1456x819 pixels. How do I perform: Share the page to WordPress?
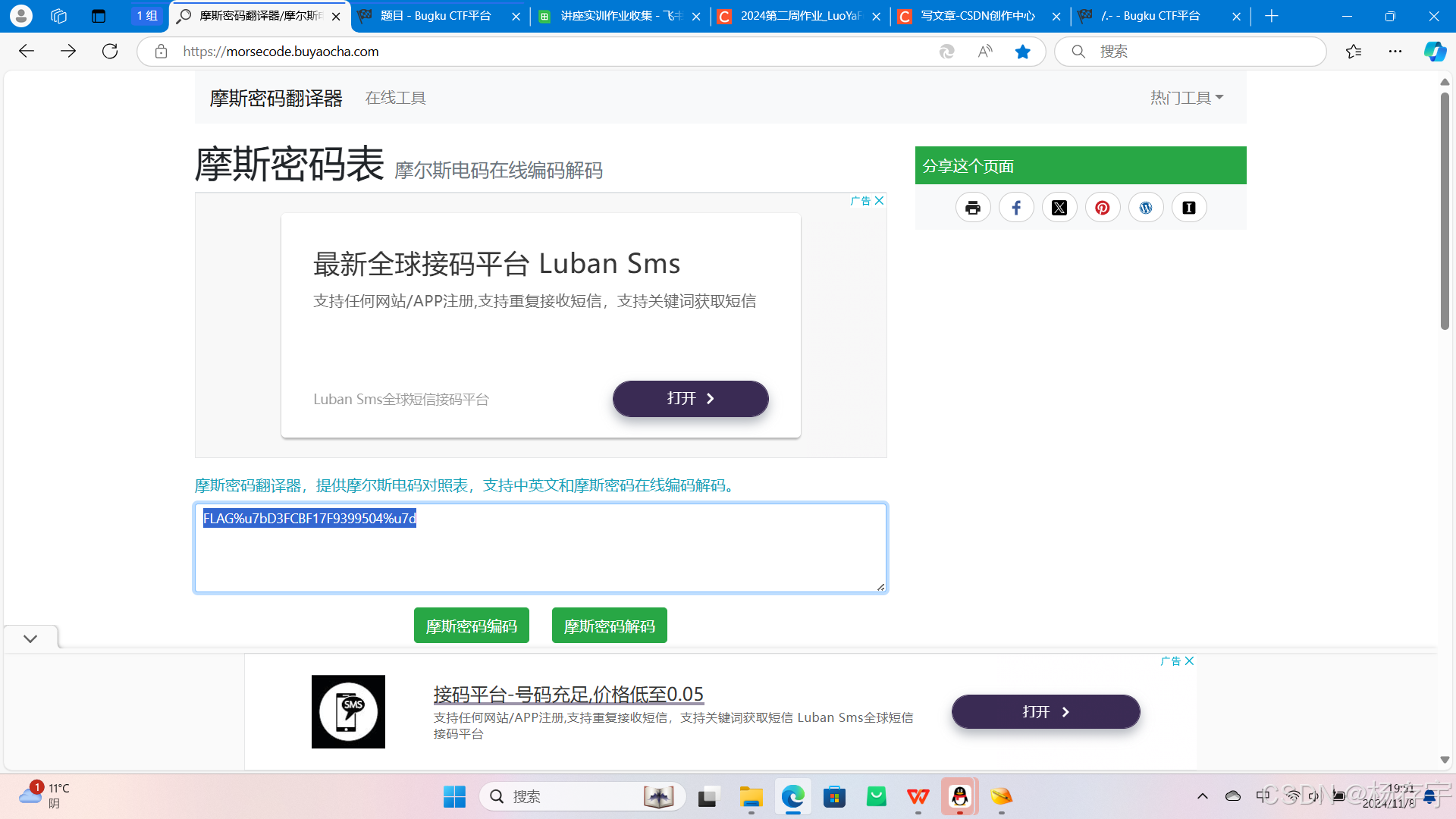(x=1146, y=207)
